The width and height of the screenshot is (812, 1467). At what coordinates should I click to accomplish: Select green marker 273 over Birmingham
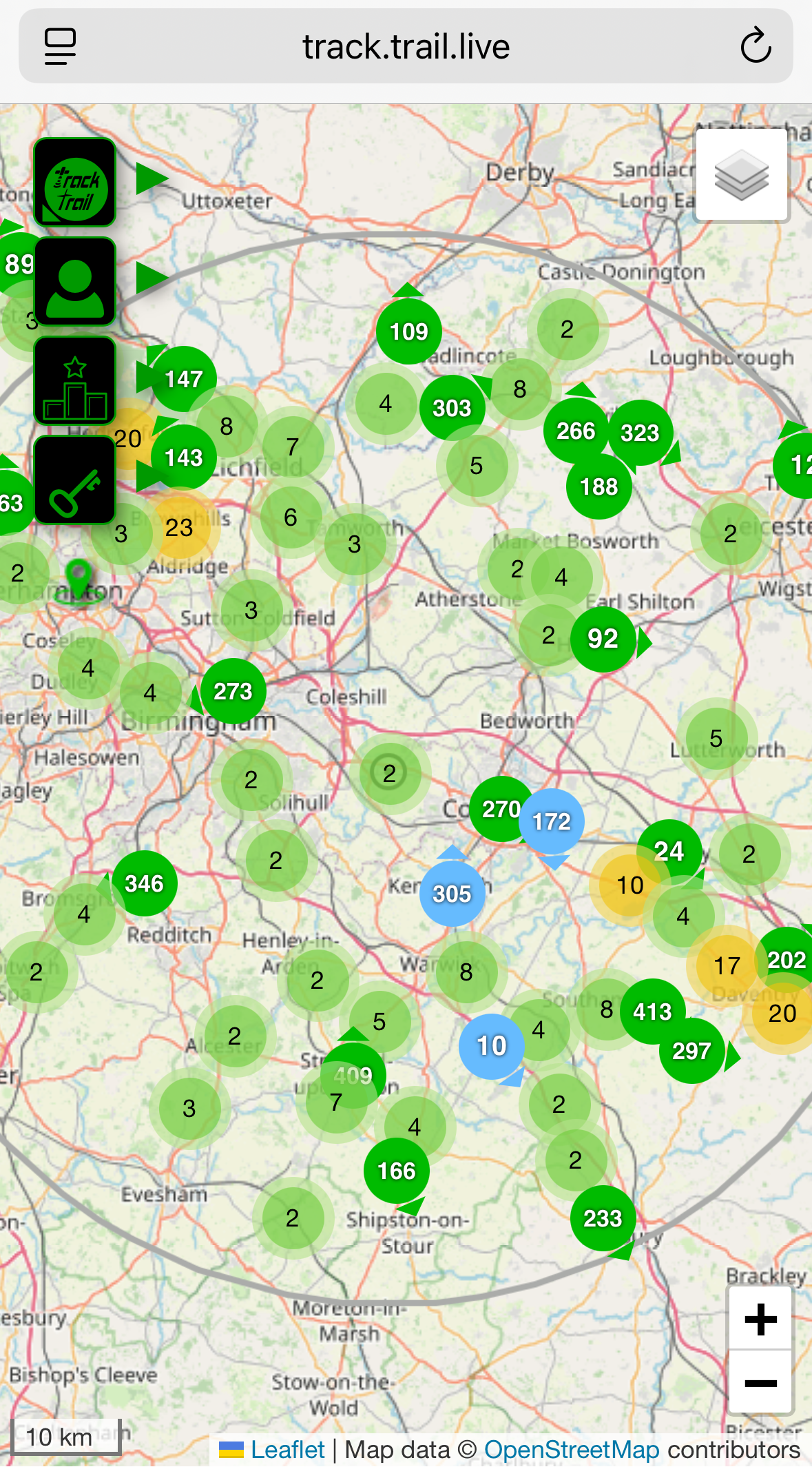pyautogui.click(x=233, y=691)
